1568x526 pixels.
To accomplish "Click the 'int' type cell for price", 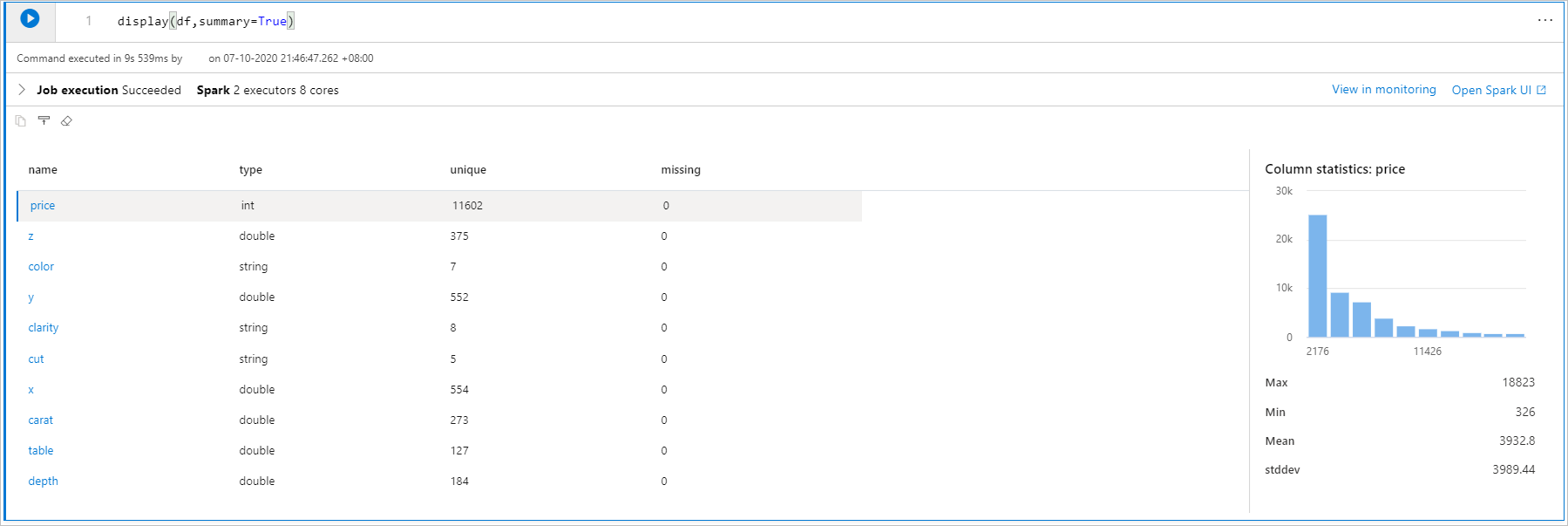I will coord(248,206).
